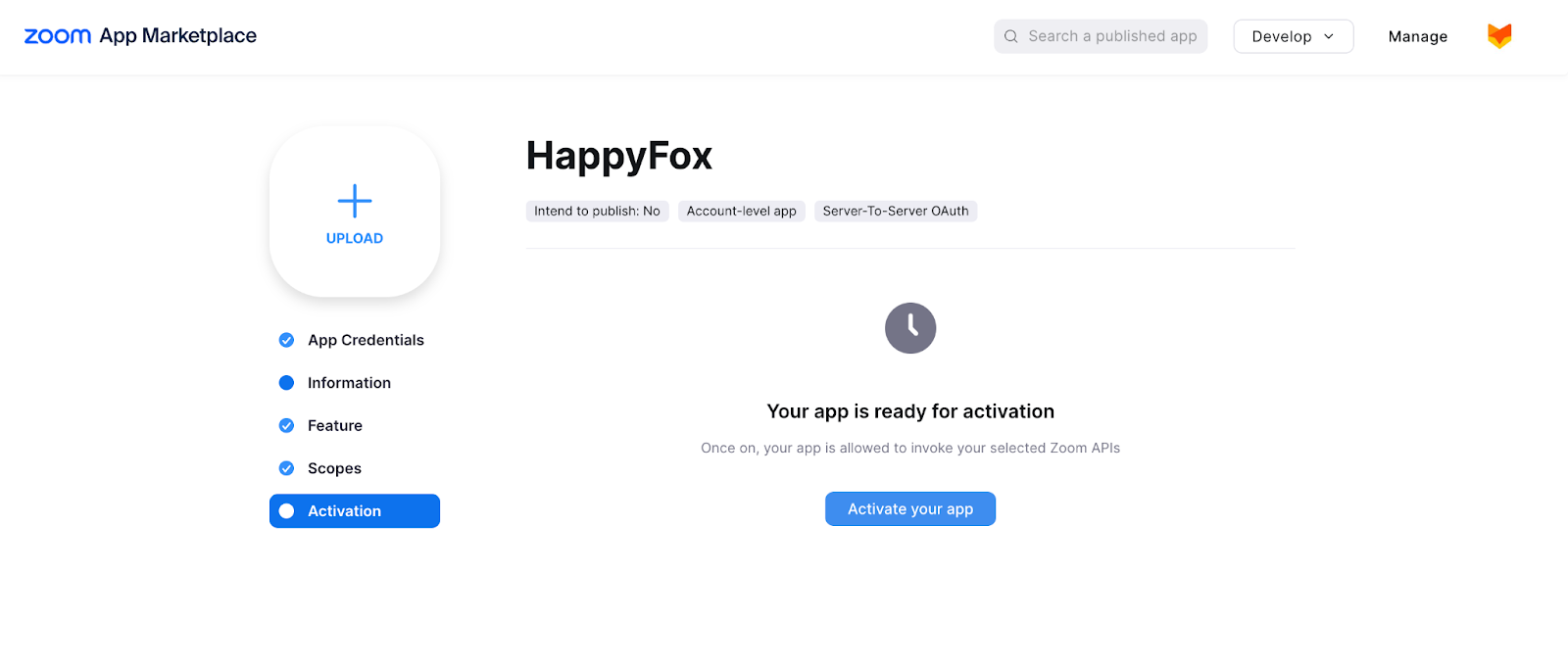
Task: Click the Information step dot
Action: (x=286, y=383)
